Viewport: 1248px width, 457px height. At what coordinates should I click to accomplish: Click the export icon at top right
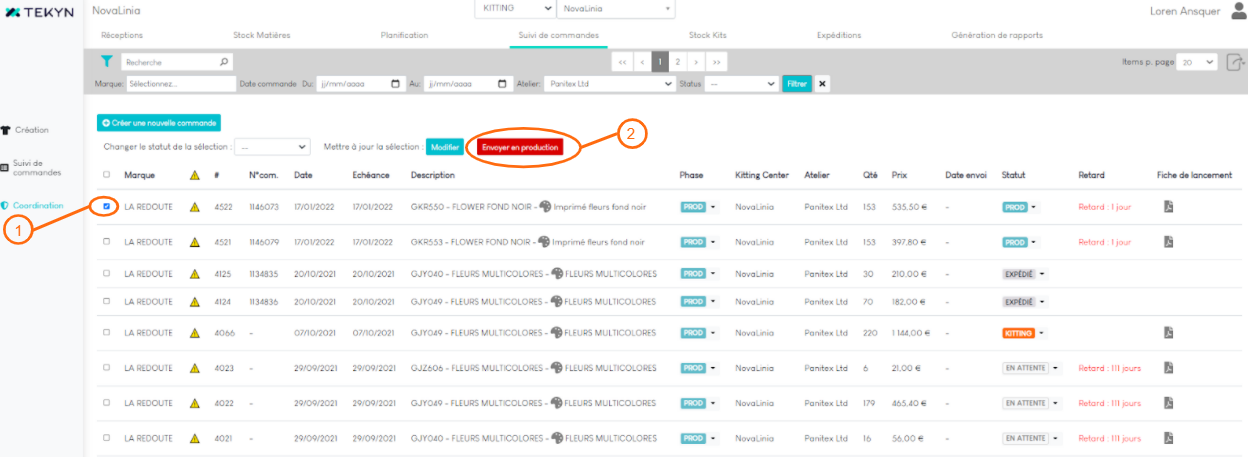[x=1236, y=62]
